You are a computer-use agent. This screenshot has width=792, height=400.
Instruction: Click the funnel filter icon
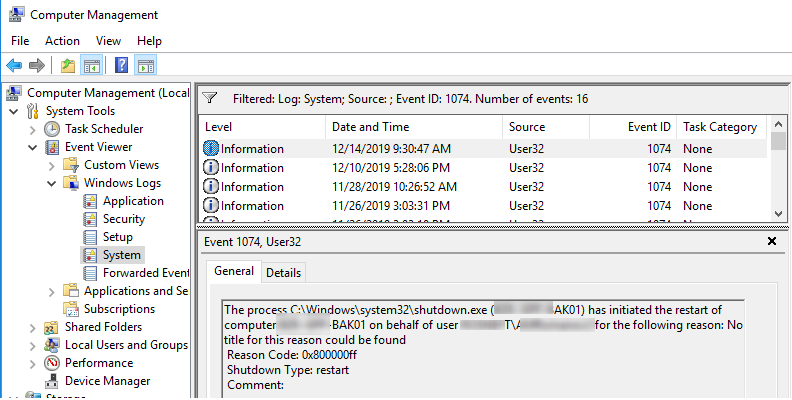tap(210, 98)
